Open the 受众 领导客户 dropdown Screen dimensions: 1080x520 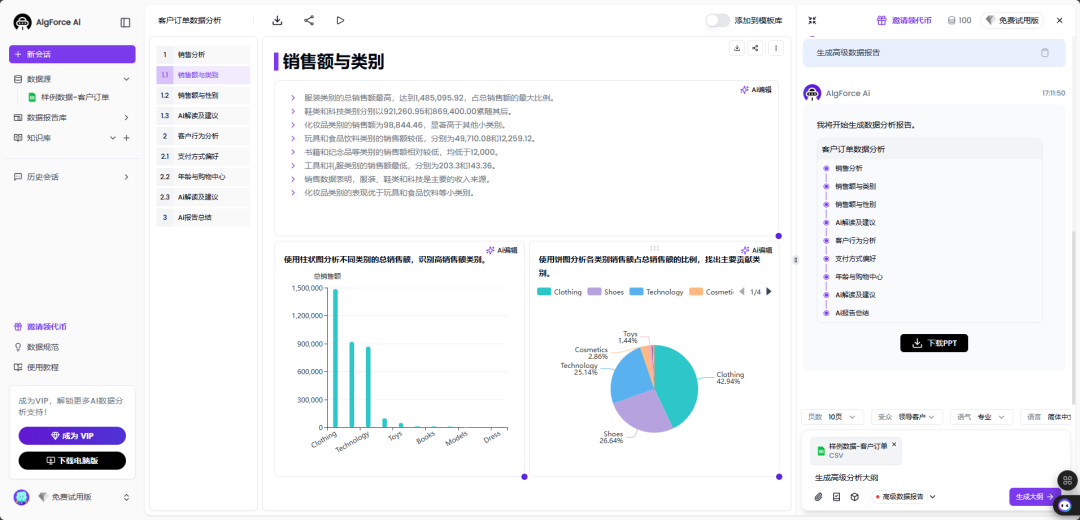(x=906, y=417)
